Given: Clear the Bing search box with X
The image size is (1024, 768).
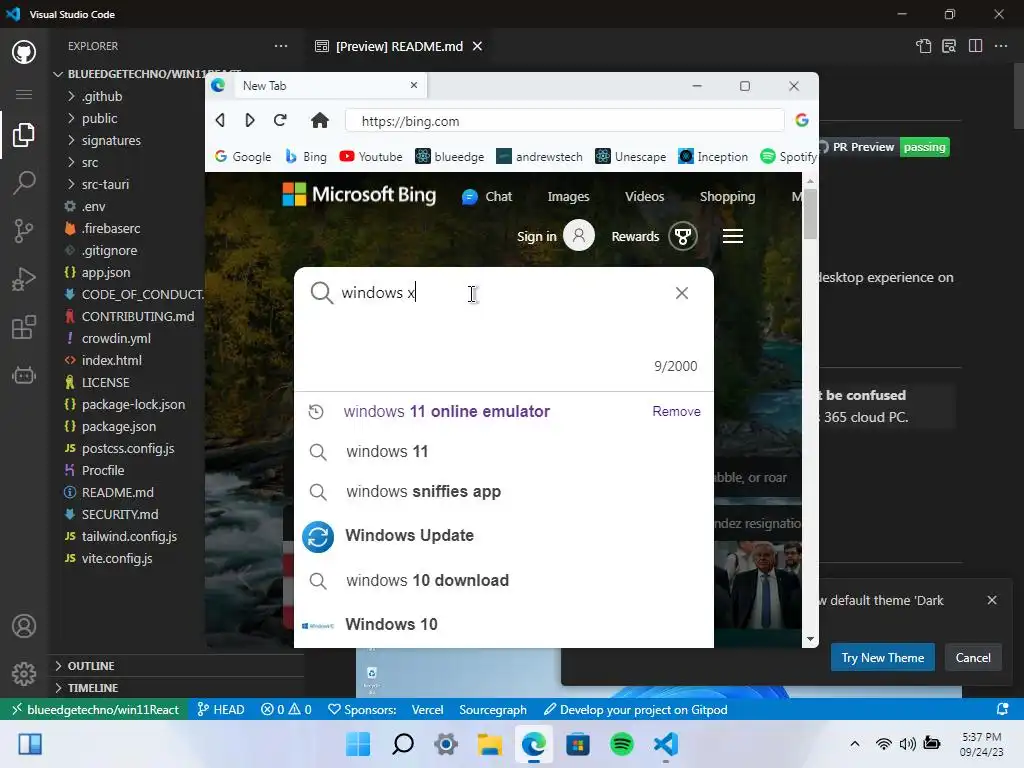Looking at the screenshot, I should pos(682,293).
